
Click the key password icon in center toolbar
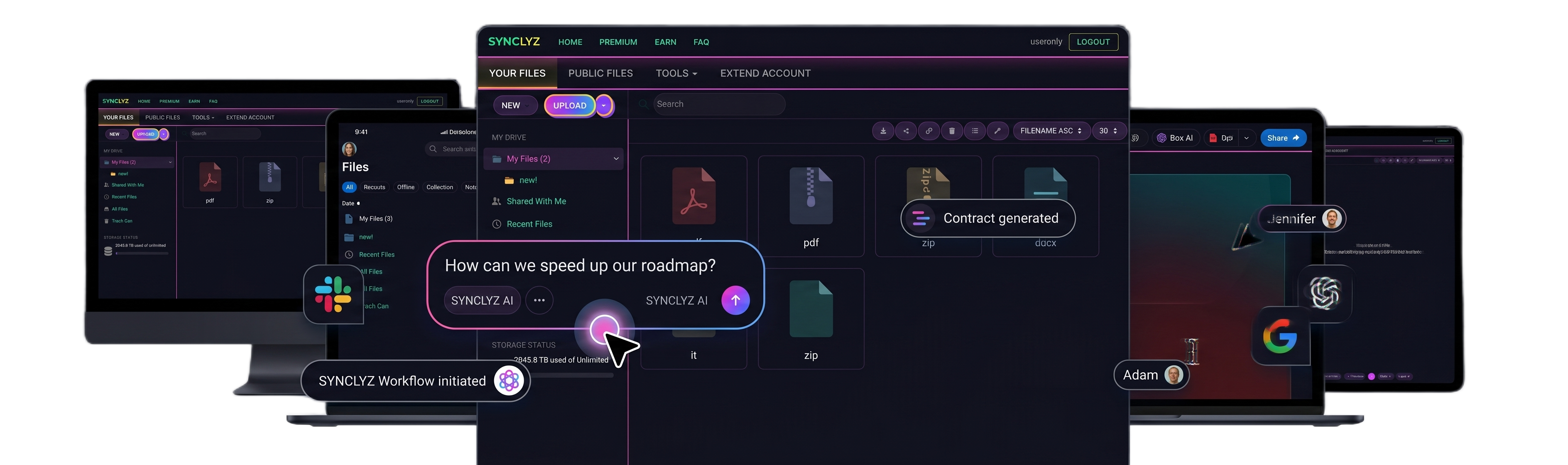pyautogui.click(x=998, y=131)
